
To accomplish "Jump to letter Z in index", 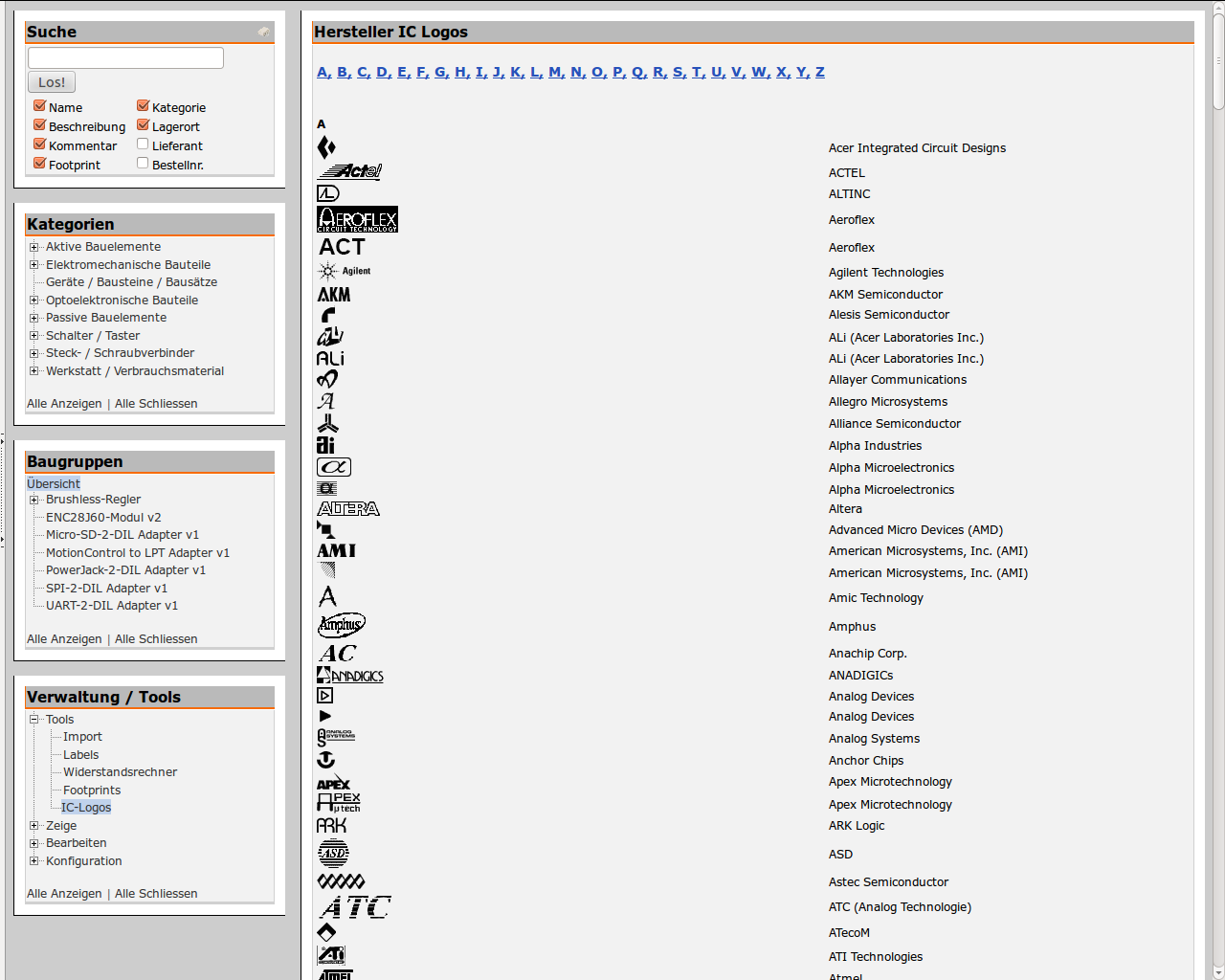I will tap(820, 72).
